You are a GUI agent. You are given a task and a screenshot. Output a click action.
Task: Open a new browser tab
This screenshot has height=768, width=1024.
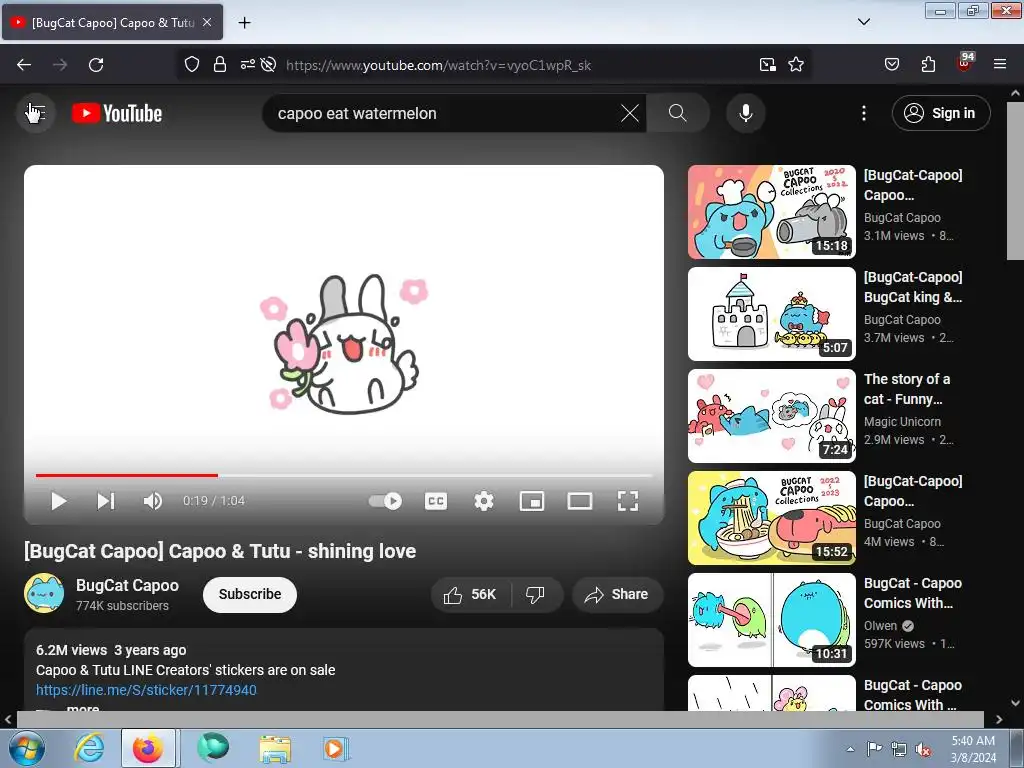[x=244, y=23]
